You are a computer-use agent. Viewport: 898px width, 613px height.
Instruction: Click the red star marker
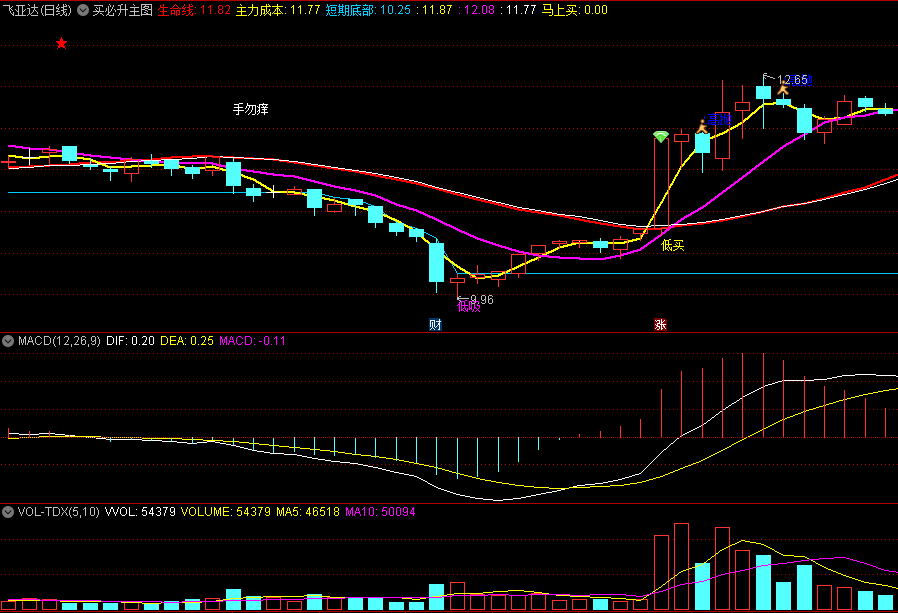click(x=61, y=44)
